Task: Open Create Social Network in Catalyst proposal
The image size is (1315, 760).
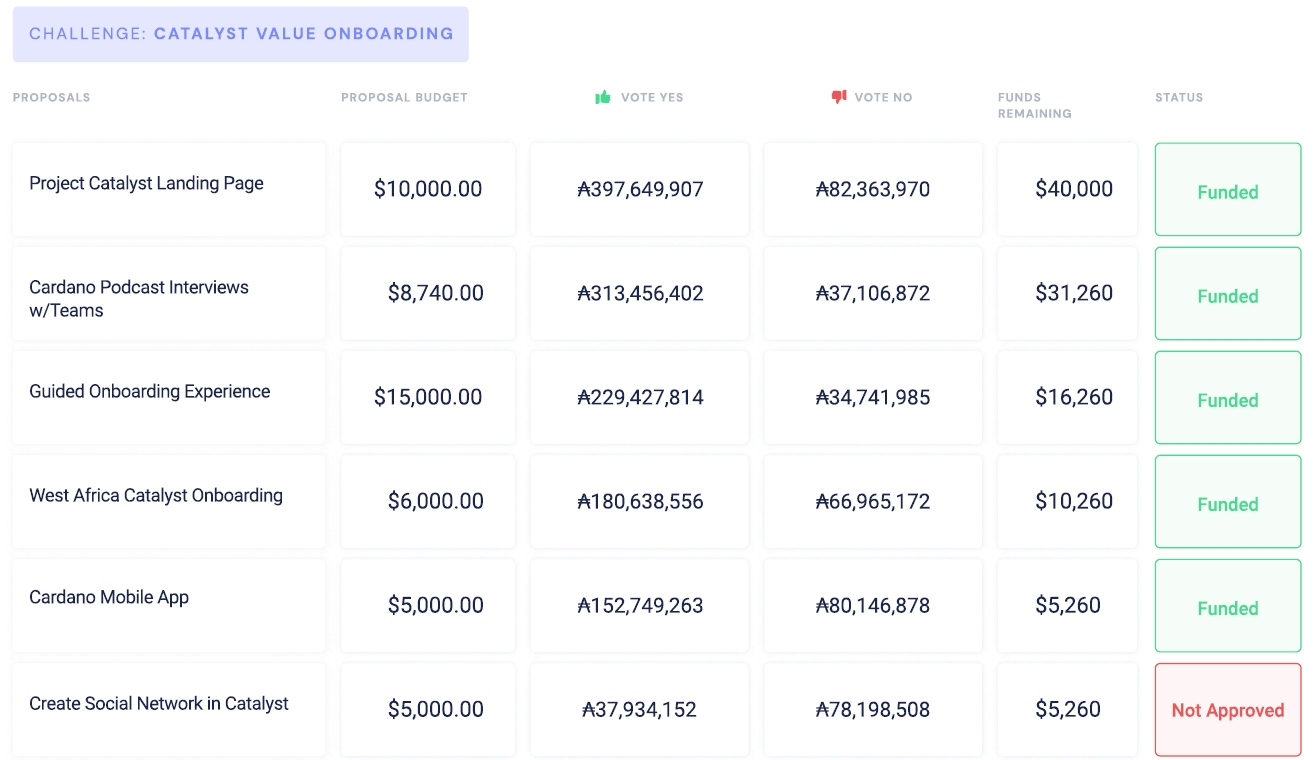Action: [158, 704]
